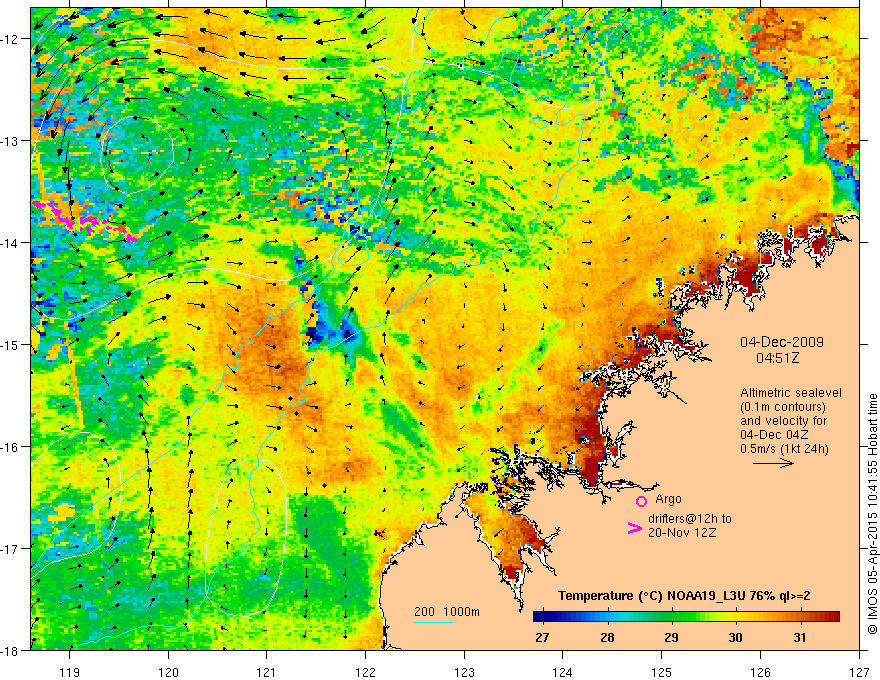This screenshot has height=680, width=880.
Task: Click the longitude axis label 127
Action: (859, 672)
